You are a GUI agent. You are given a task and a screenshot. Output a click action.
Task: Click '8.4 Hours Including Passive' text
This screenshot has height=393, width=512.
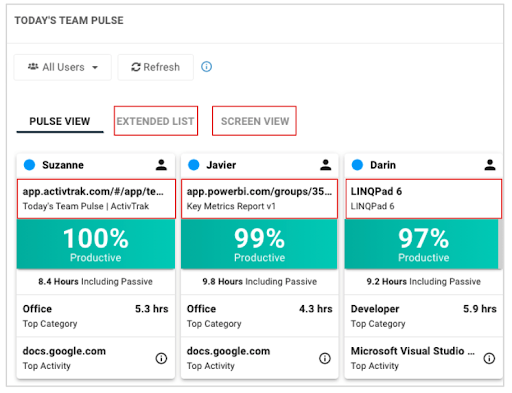(95, 282)
